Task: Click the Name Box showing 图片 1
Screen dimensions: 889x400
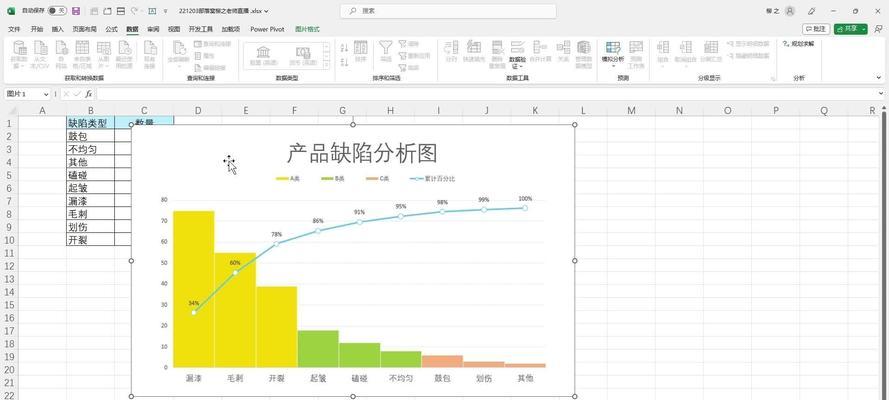Action: tap(27, 94)
